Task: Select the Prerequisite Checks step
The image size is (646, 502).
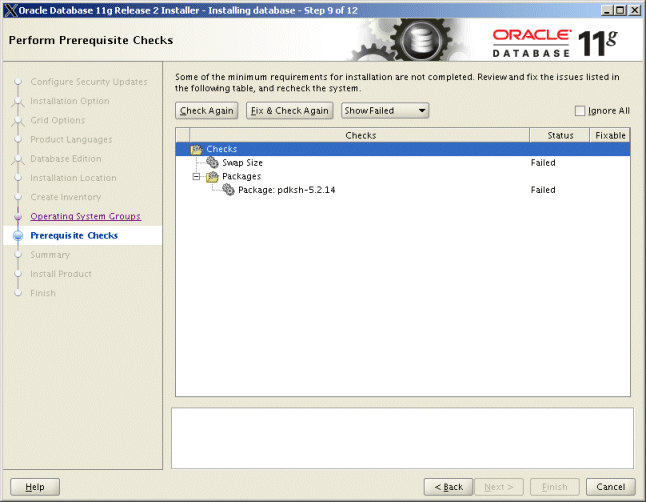Action: coord(74,235)
